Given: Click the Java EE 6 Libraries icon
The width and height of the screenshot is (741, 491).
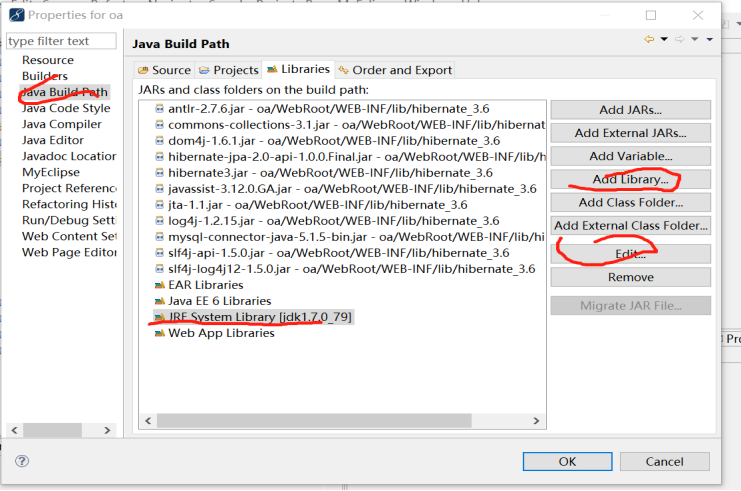Looking at the screenshot, I should pos(160,301).
